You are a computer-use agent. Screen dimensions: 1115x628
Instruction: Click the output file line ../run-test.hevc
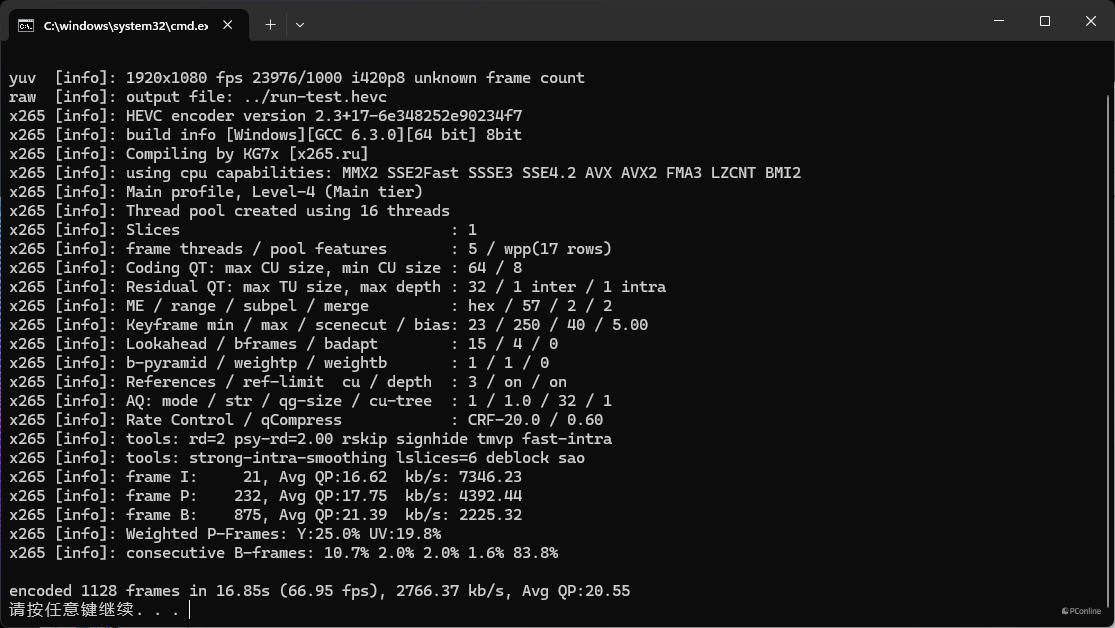pyautogui.click(x=198, y=97)
